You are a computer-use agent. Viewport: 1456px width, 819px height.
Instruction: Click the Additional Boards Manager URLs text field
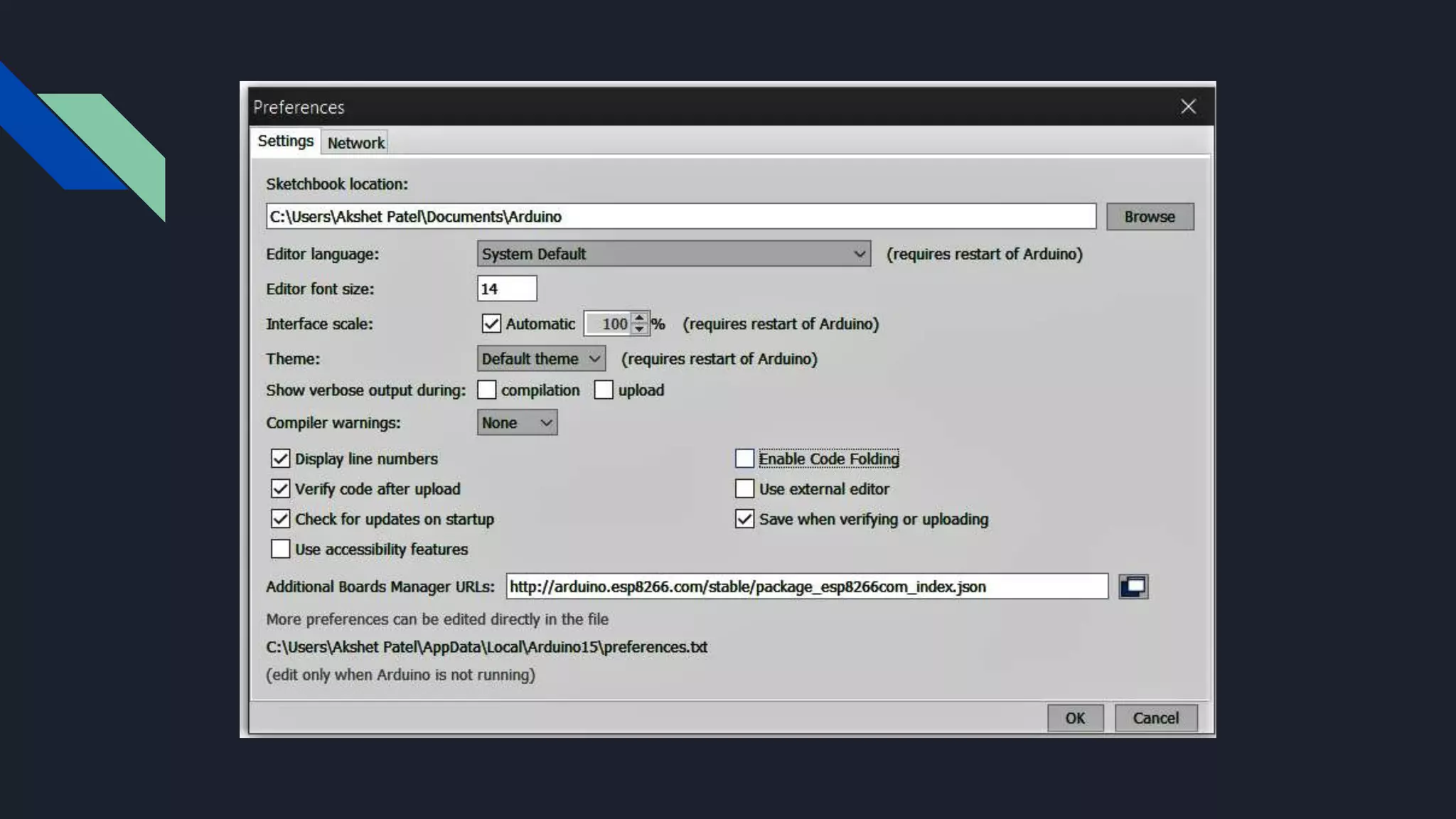tap(806, 587)
